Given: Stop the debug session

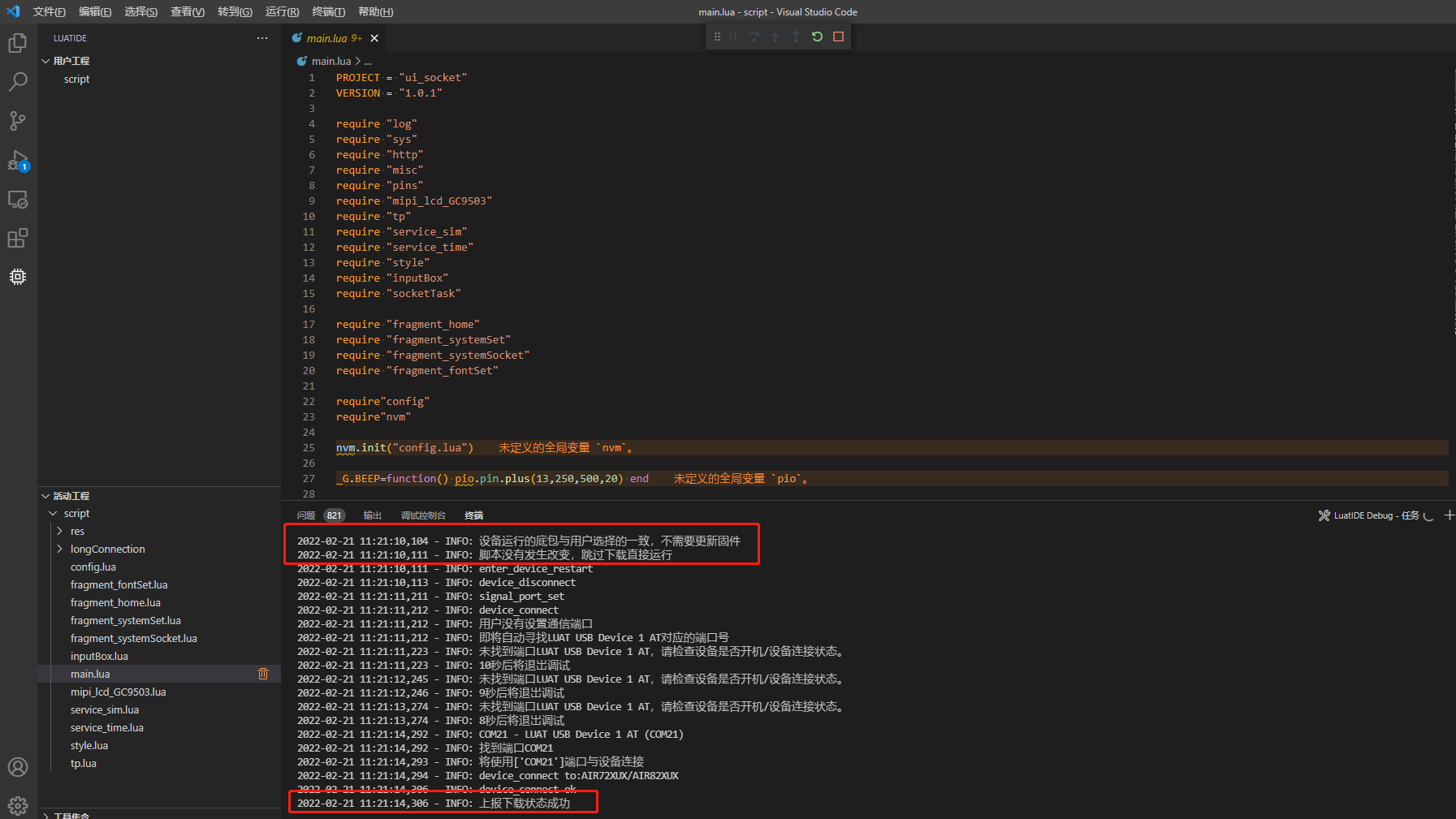Looking at the screenshot, I should pyautogui.click(x=839, y=37).
